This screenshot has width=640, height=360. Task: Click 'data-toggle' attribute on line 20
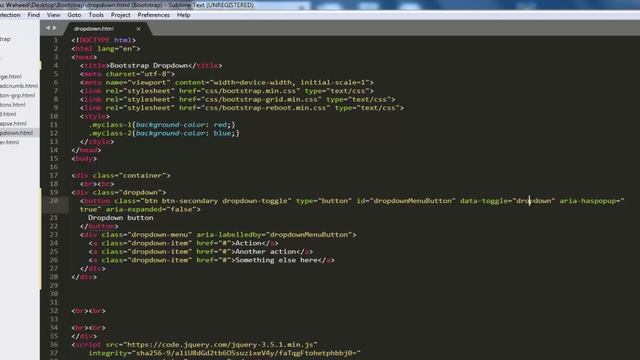[x=484, y=201]
